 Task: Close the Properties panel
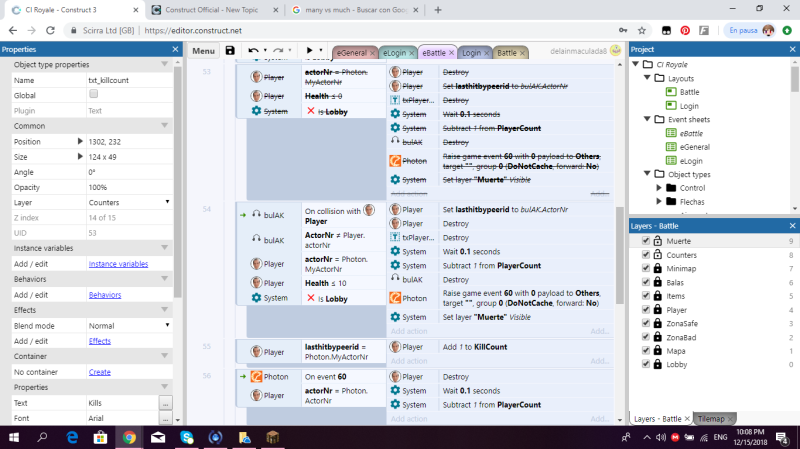click(x=176, y=49)
